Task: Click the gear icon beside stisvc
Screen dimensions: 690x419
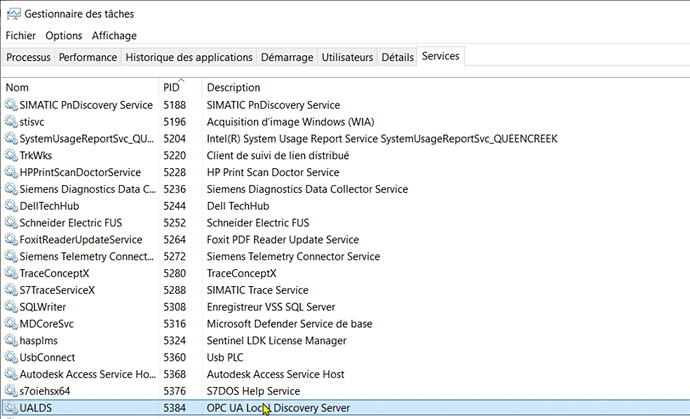Action: coord(11,121)
